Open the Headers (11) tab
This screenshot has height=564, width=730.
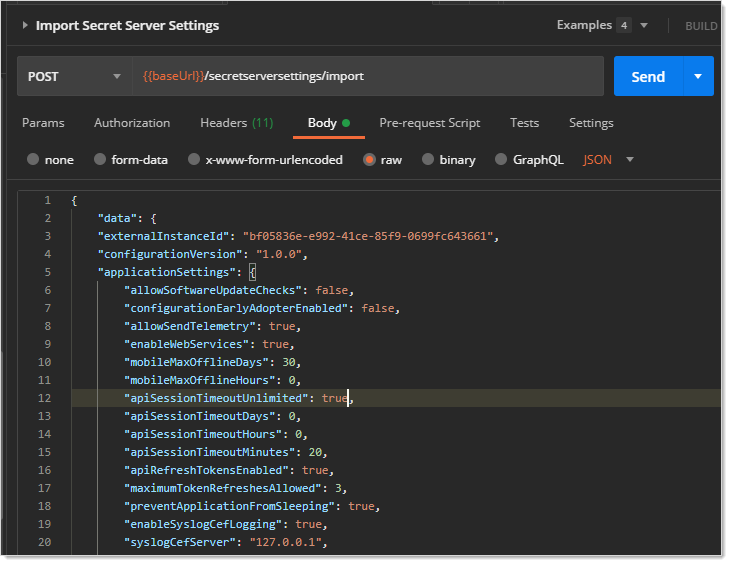(x=236, y=123)
